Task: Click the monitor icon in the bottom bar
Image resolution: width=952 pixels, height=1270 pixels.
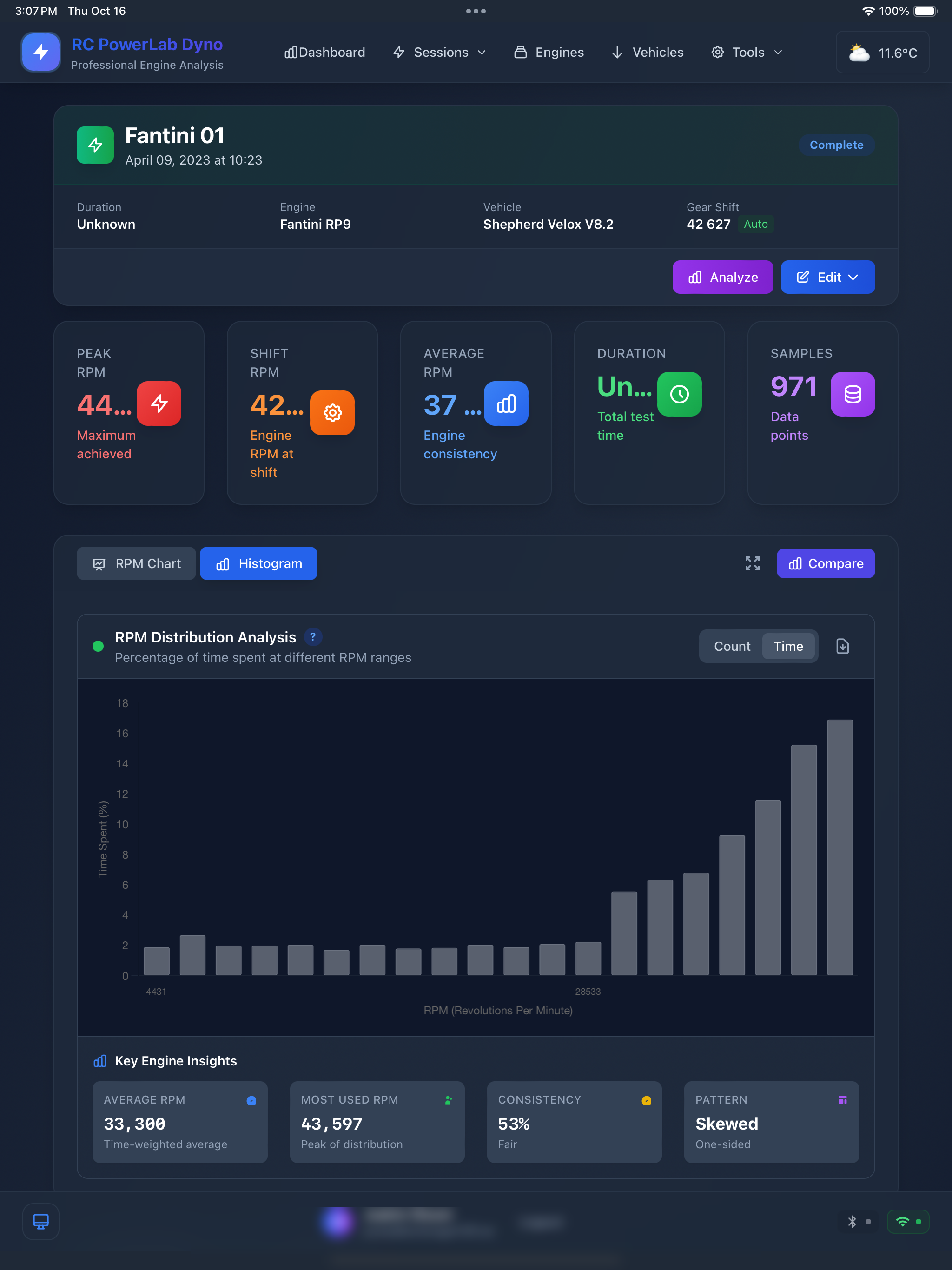Action: [x=41, y=1221]
